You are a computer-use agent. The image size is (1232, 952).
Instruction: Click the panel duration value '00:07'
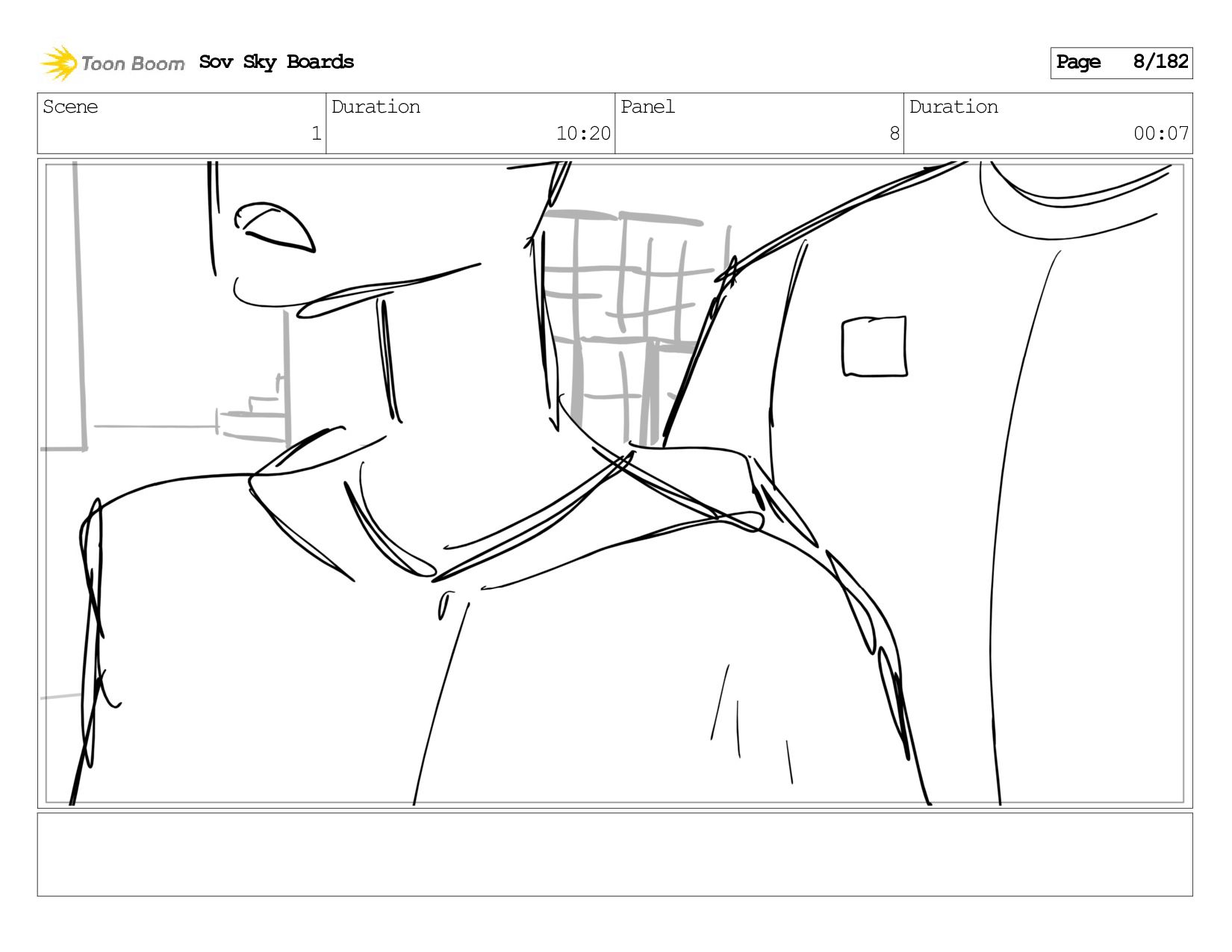tap(1161, 134)
